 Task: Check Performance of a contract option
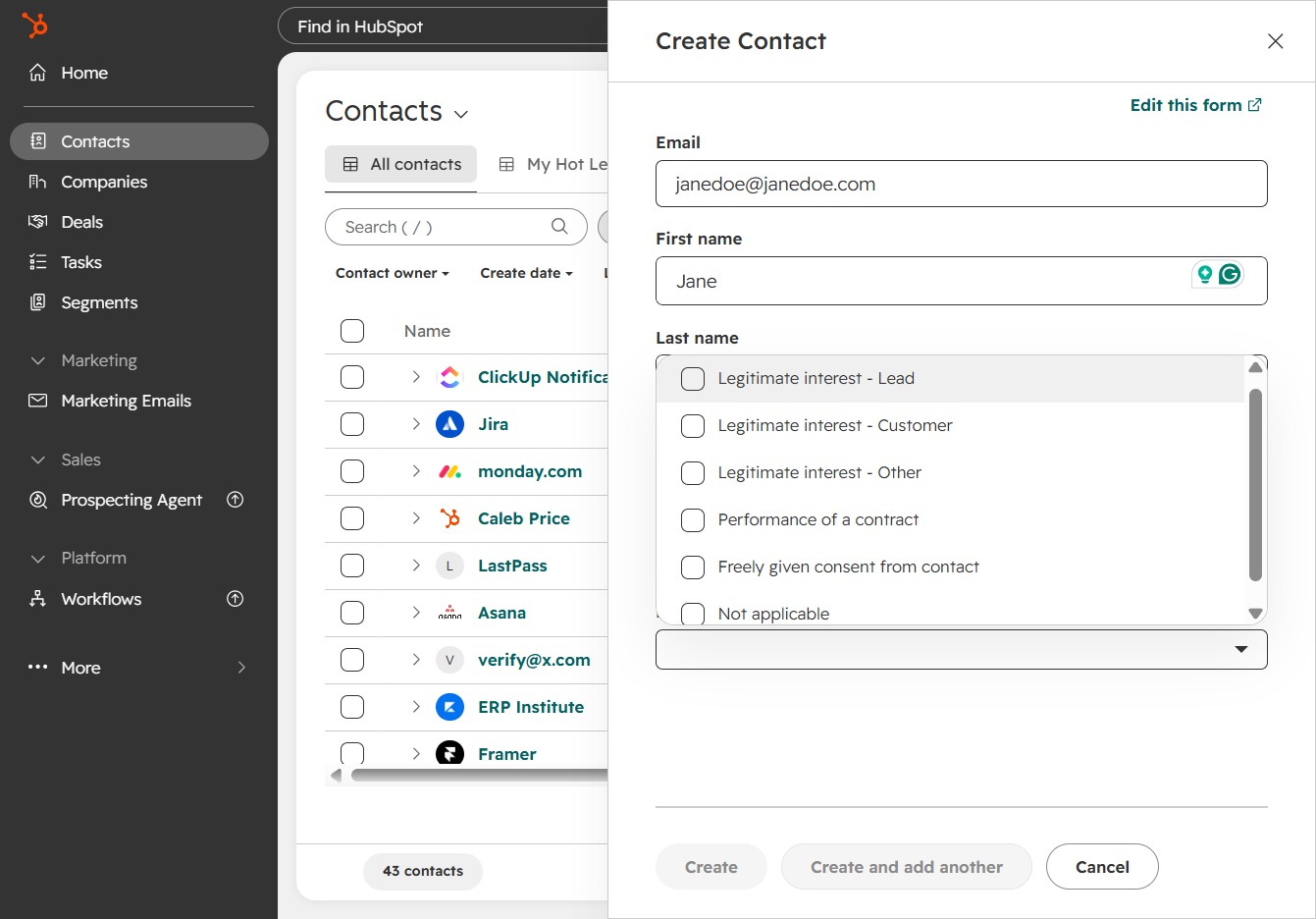[693, 520]
